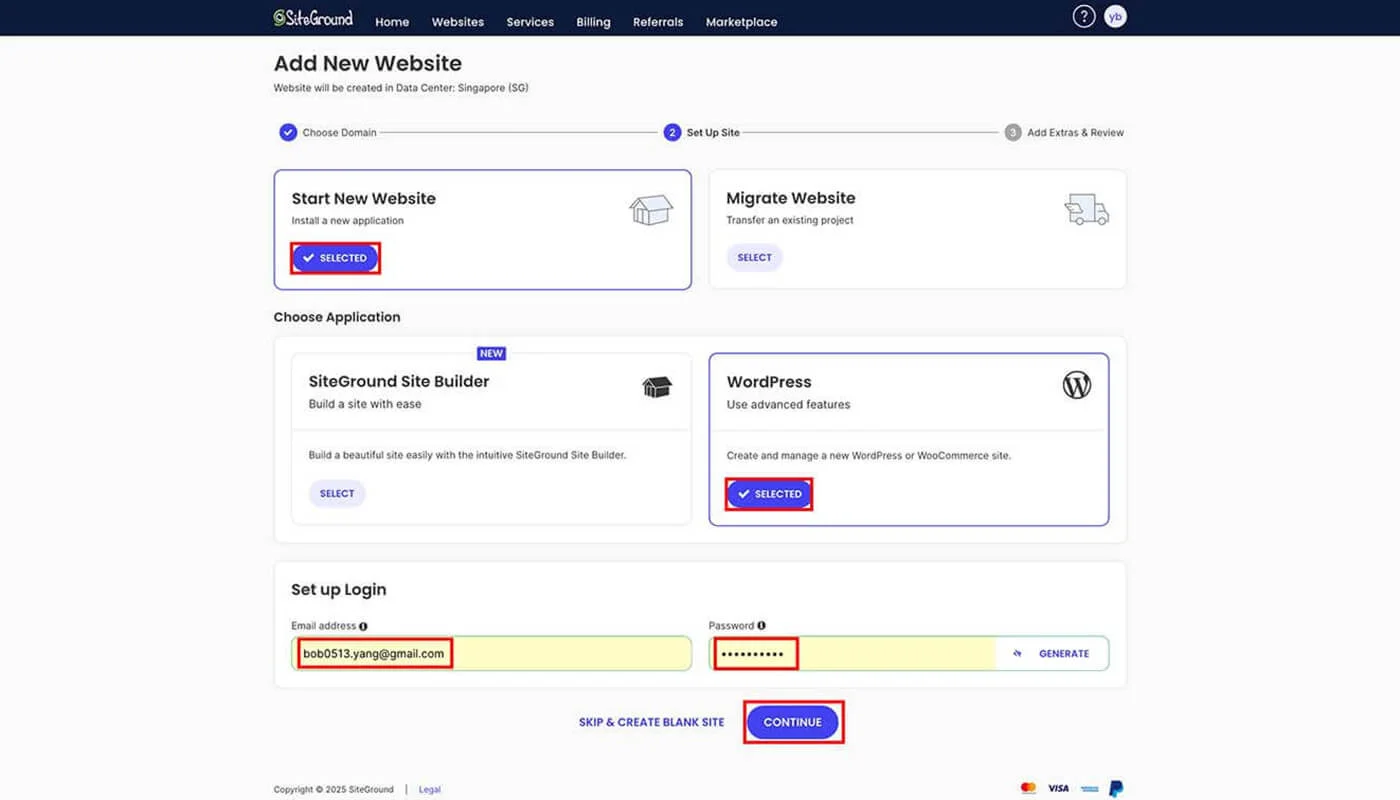Viewport: 1400px width, 800px height.
Task: Click the info icon beside Email address
Action: click(x=363, y=626)
